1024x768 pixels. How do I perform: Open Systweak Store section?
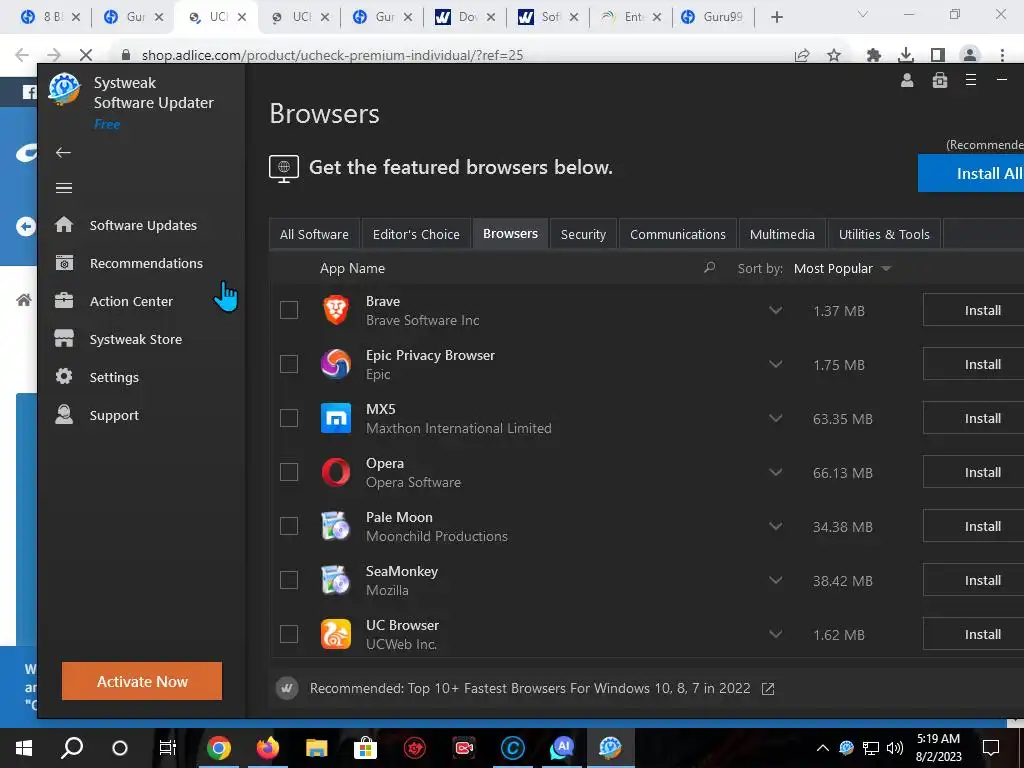click(135, 339)
